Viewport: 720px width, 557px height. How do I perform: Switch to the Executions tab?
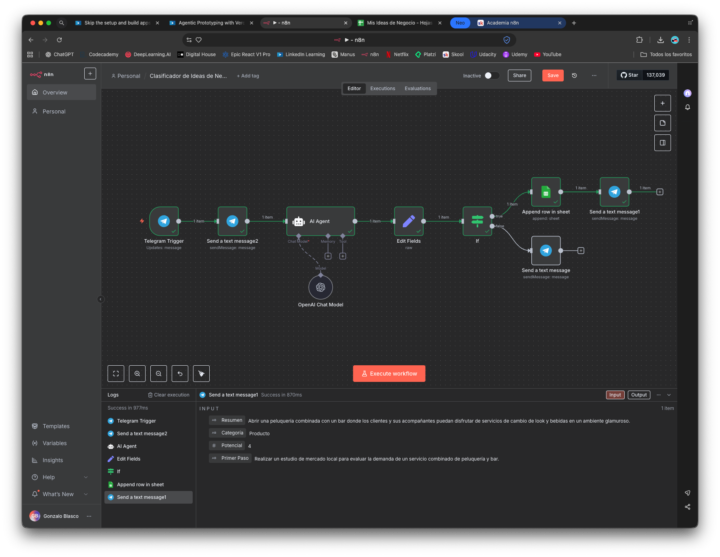[x=382, y=89]
